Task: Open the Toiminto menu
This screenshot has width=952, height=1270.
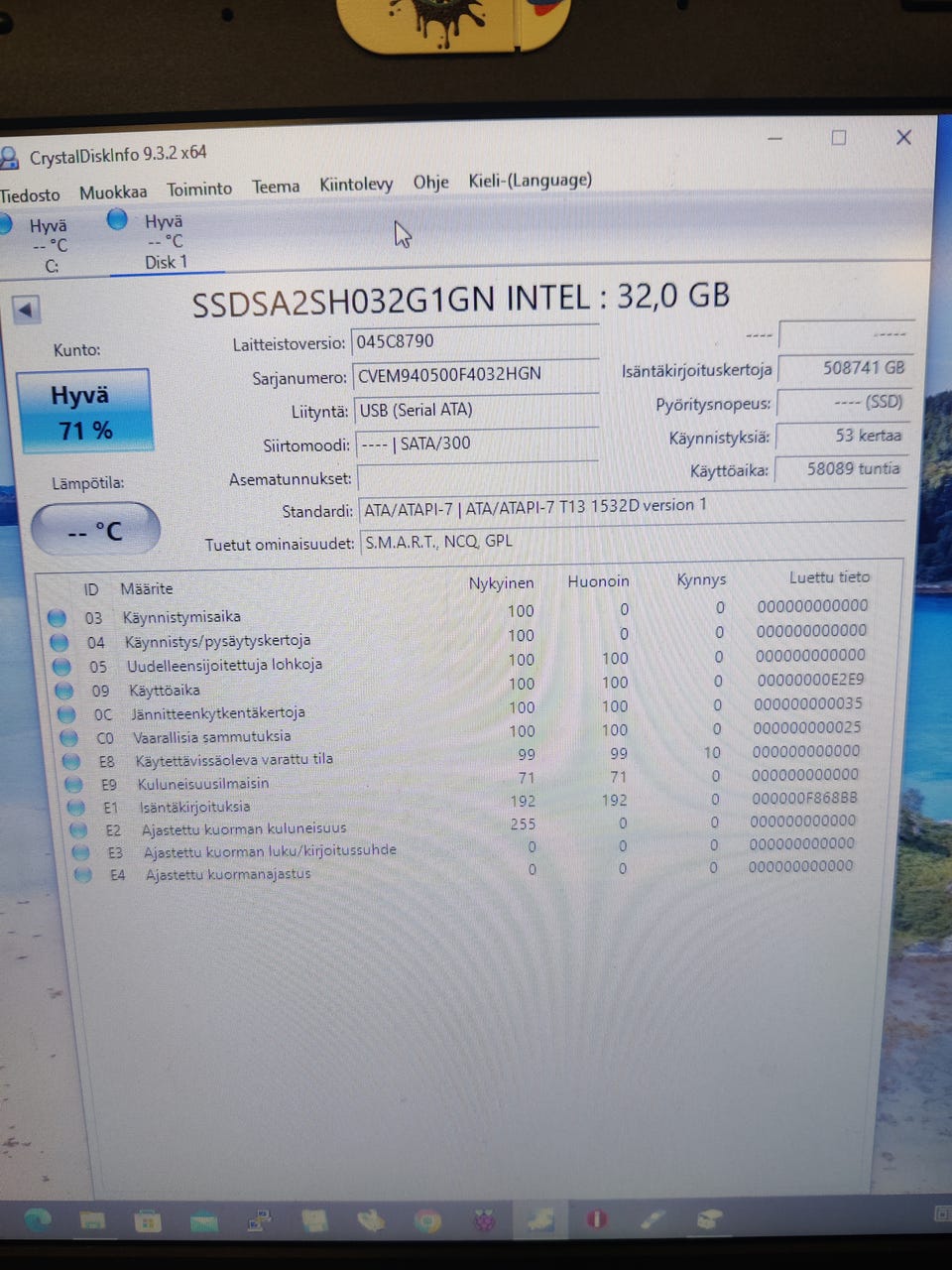Action: tap(199, 189)
